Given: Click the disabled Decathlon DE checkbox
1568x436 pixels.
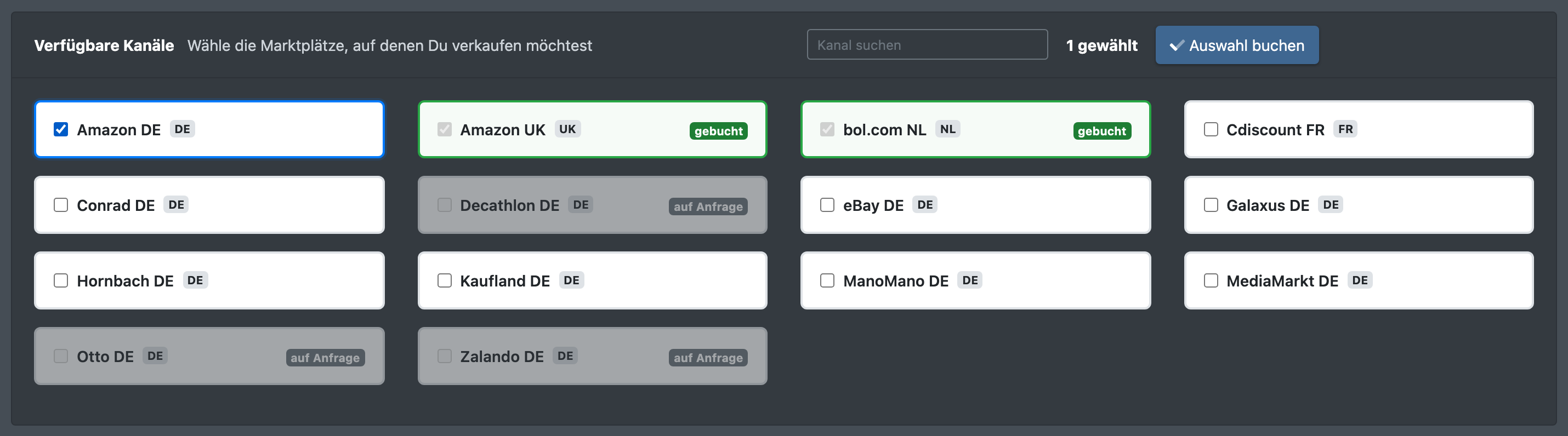Looking at the screenshot, I should pyautogui.click(x=444, y=205).
